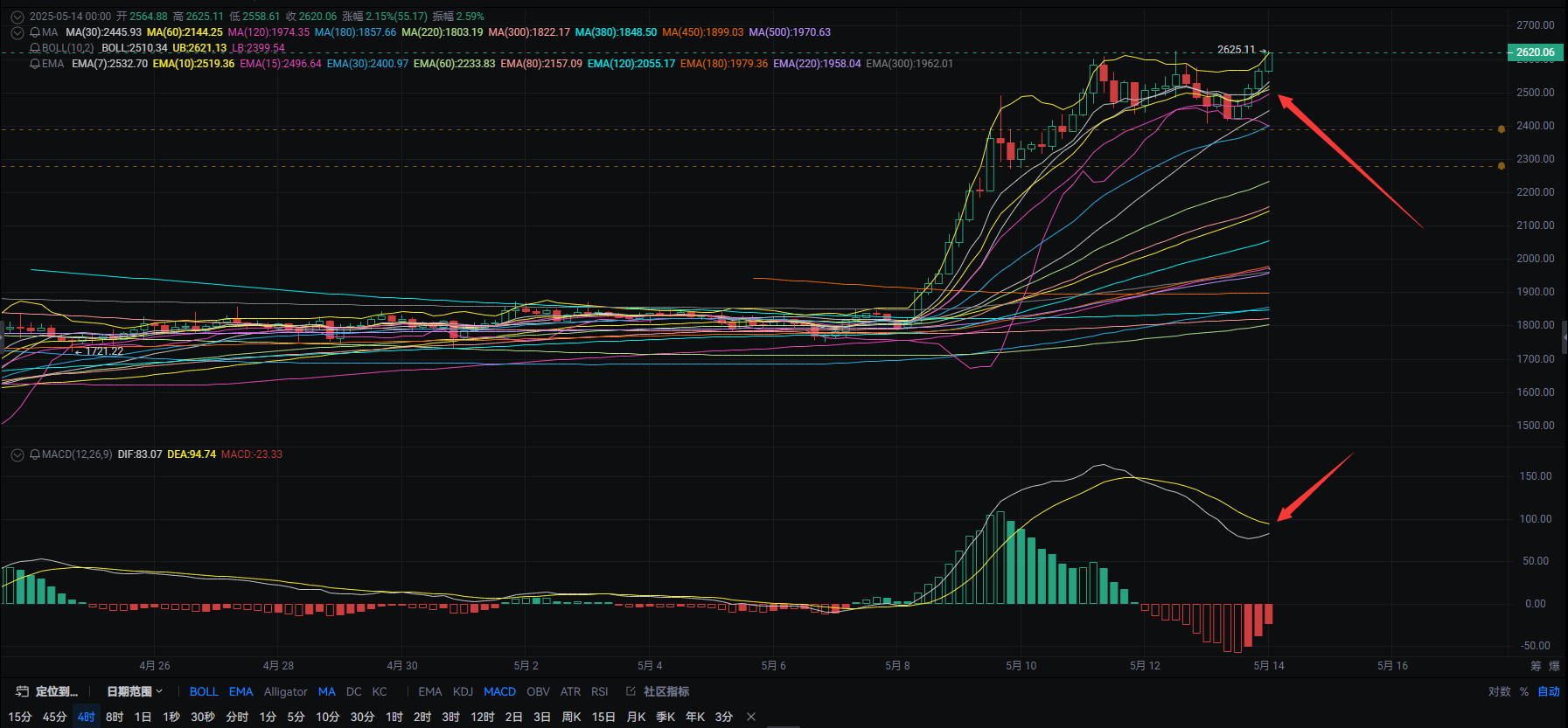Click the 2620.06 current price tag
The image size is (1568, 728).
click(1535, 52)
